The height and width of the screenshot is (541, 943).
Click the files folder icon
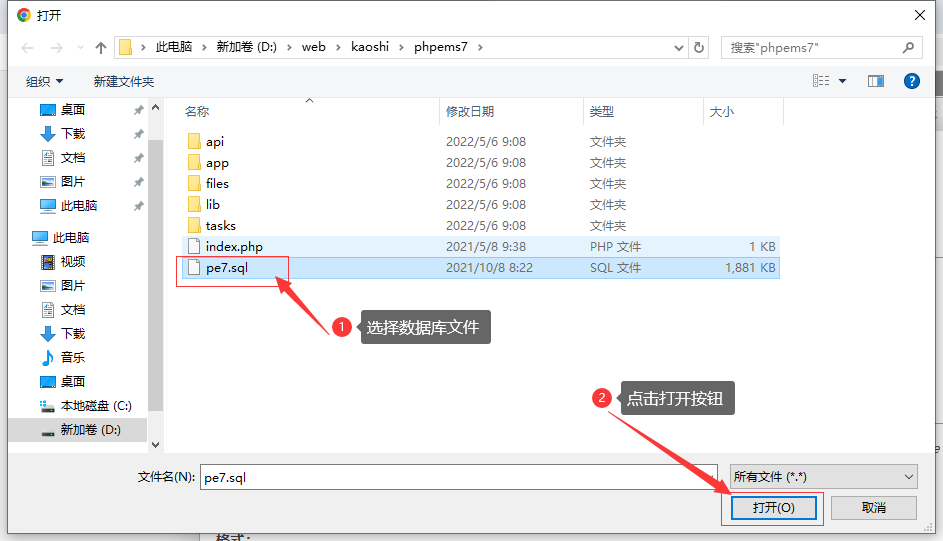(194, 183)
